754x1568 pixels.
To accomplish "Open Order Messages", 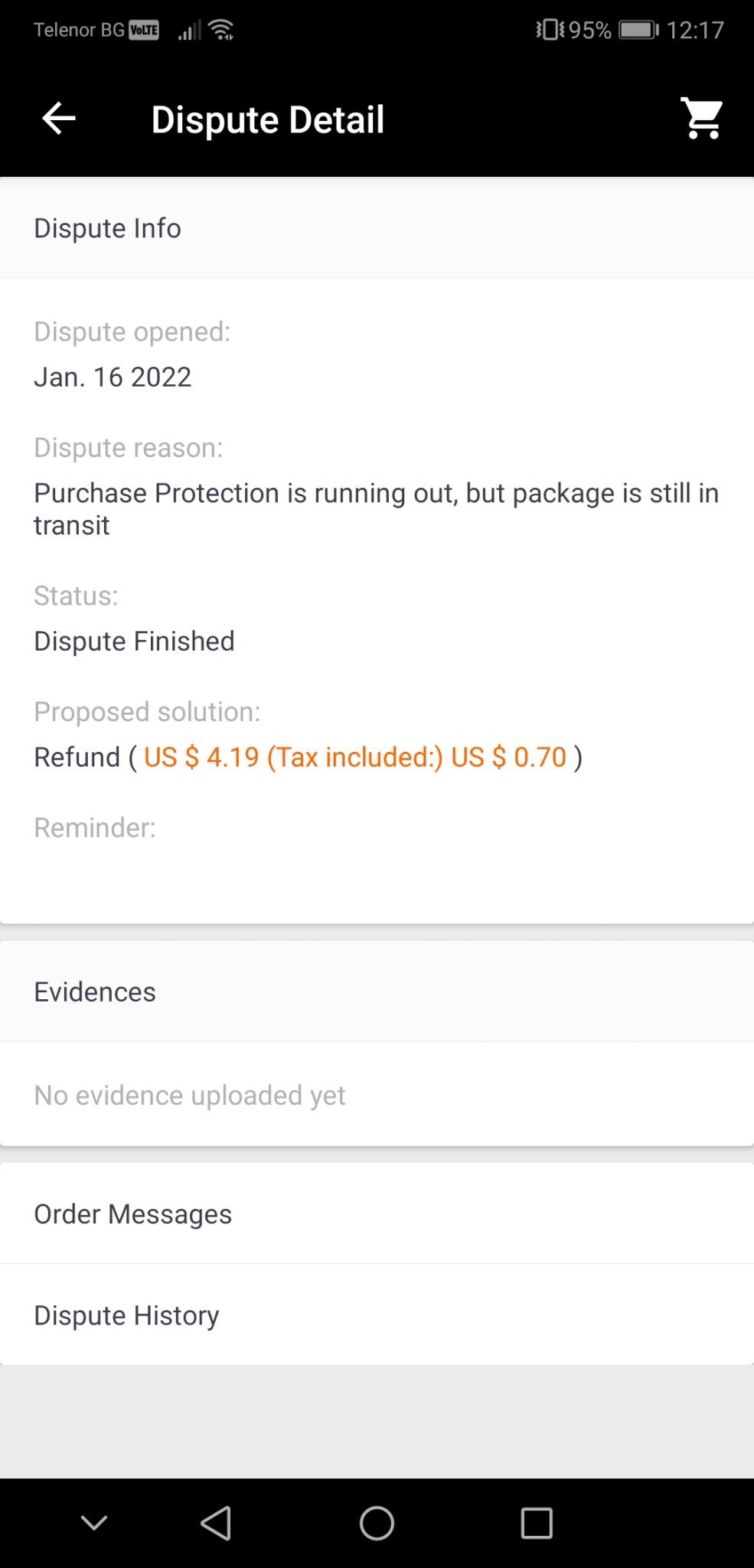I will [x=132, y=1214].
